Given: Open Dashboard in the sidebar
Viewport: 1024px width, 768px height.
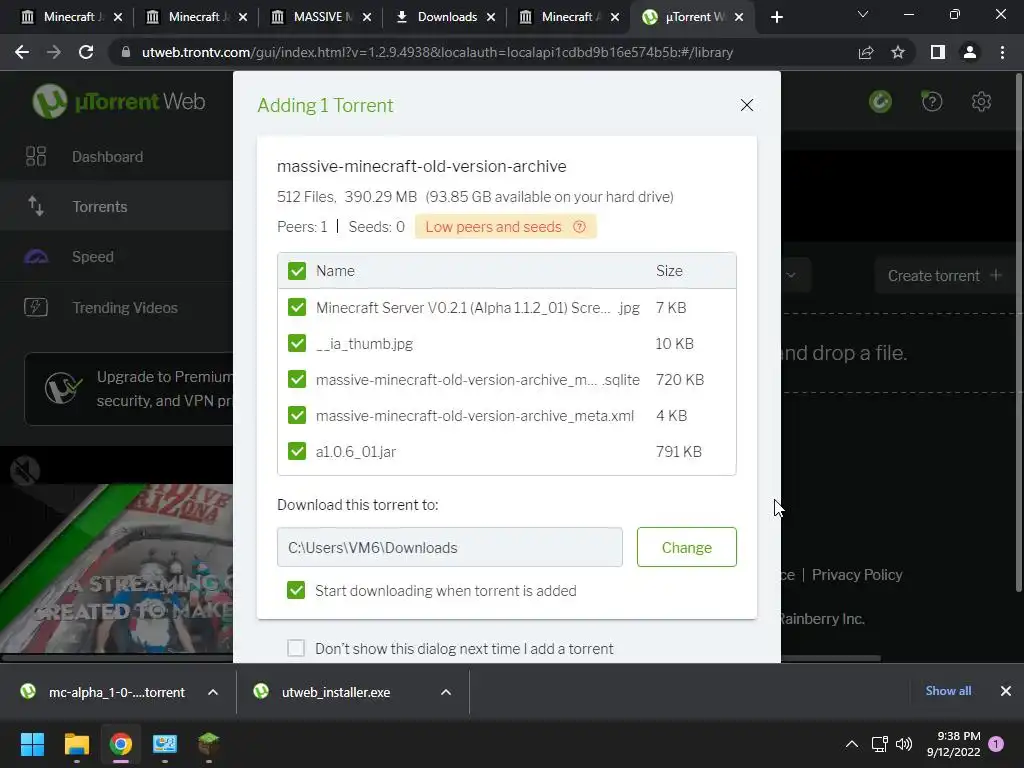Looking at the screenshot, I should (116, 157).
